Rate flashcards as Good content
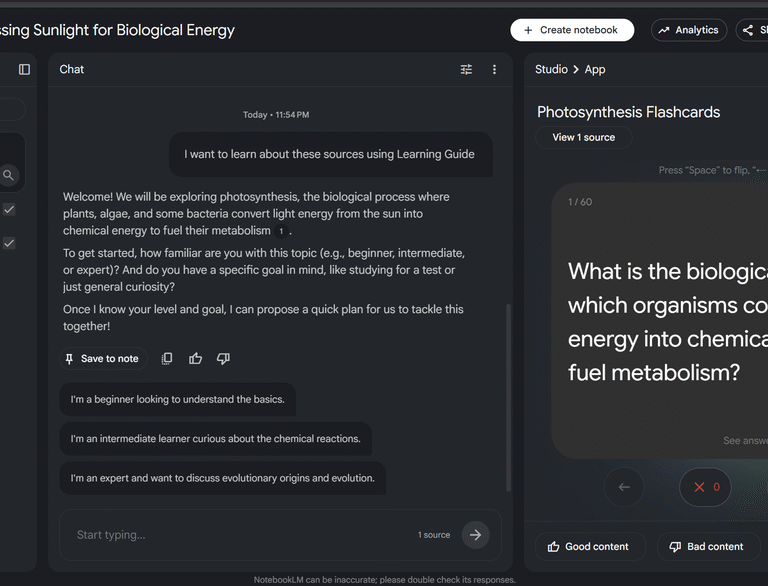The width and height of the screenshot is (768, 586). click(x=590, y=546)
